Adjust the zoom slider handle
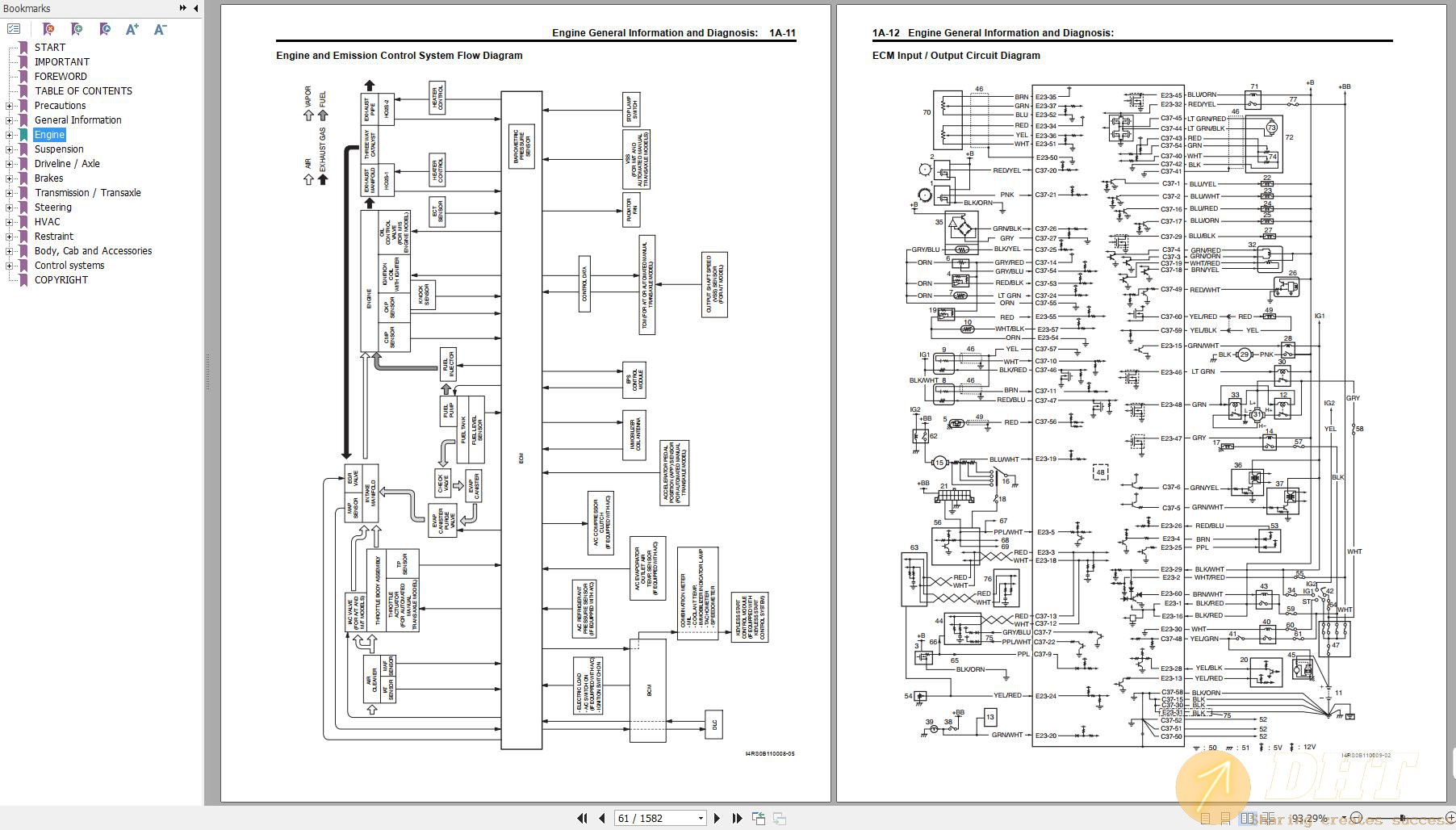The width and height of the screenshot is (1456, 830). click(x=1403, y=818)
